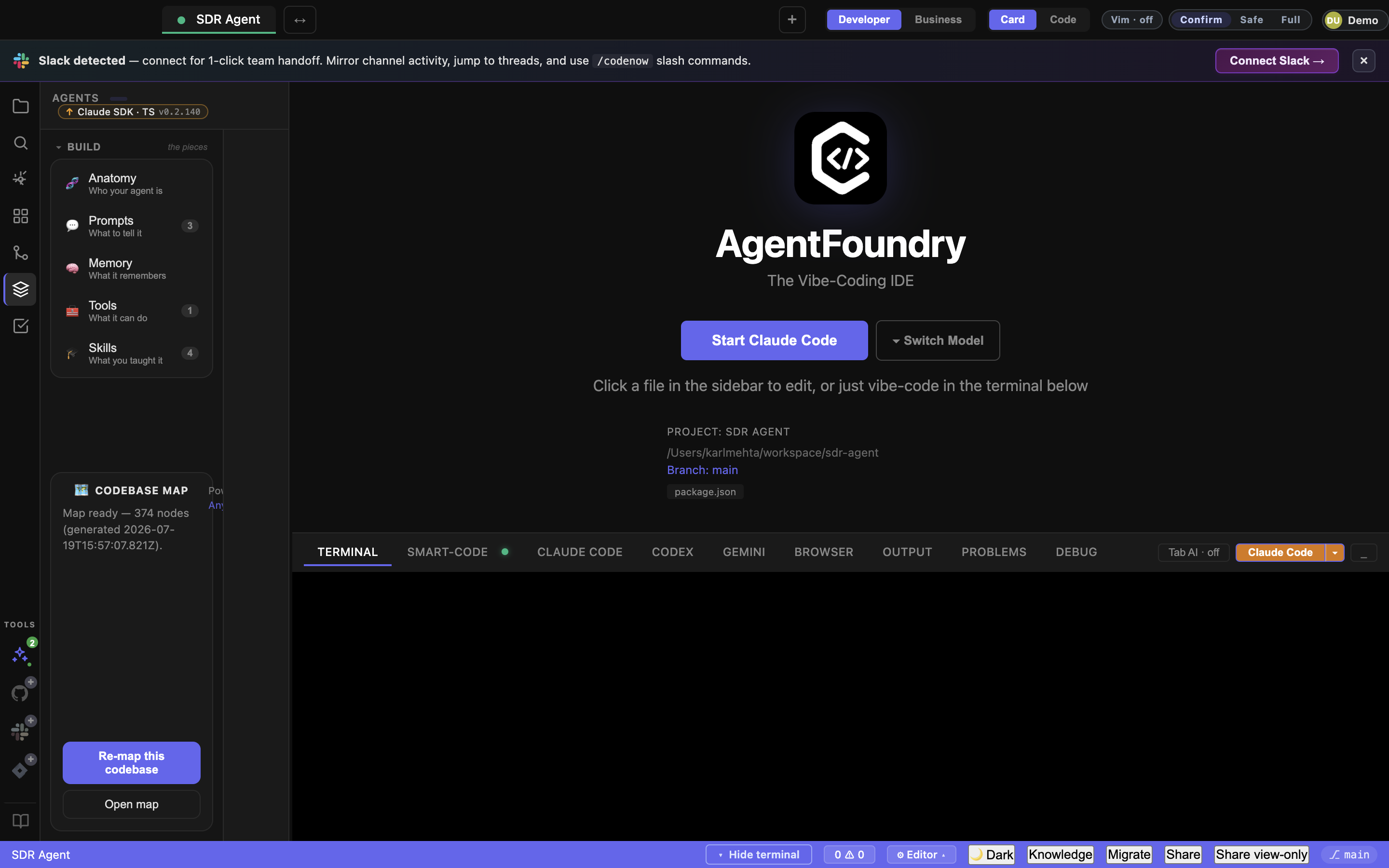
Task: Click the package.json file chip
Action: click(706, 492)
